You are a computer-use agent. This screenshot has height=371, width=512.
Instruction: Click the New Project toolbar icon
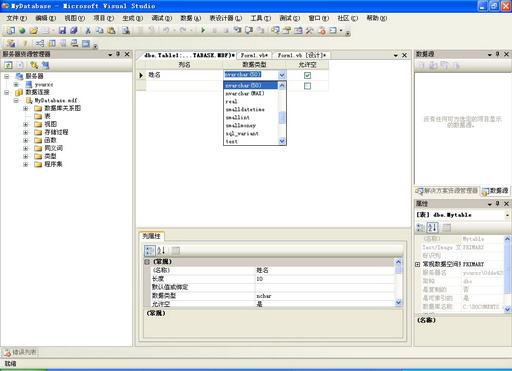point(11,31)
